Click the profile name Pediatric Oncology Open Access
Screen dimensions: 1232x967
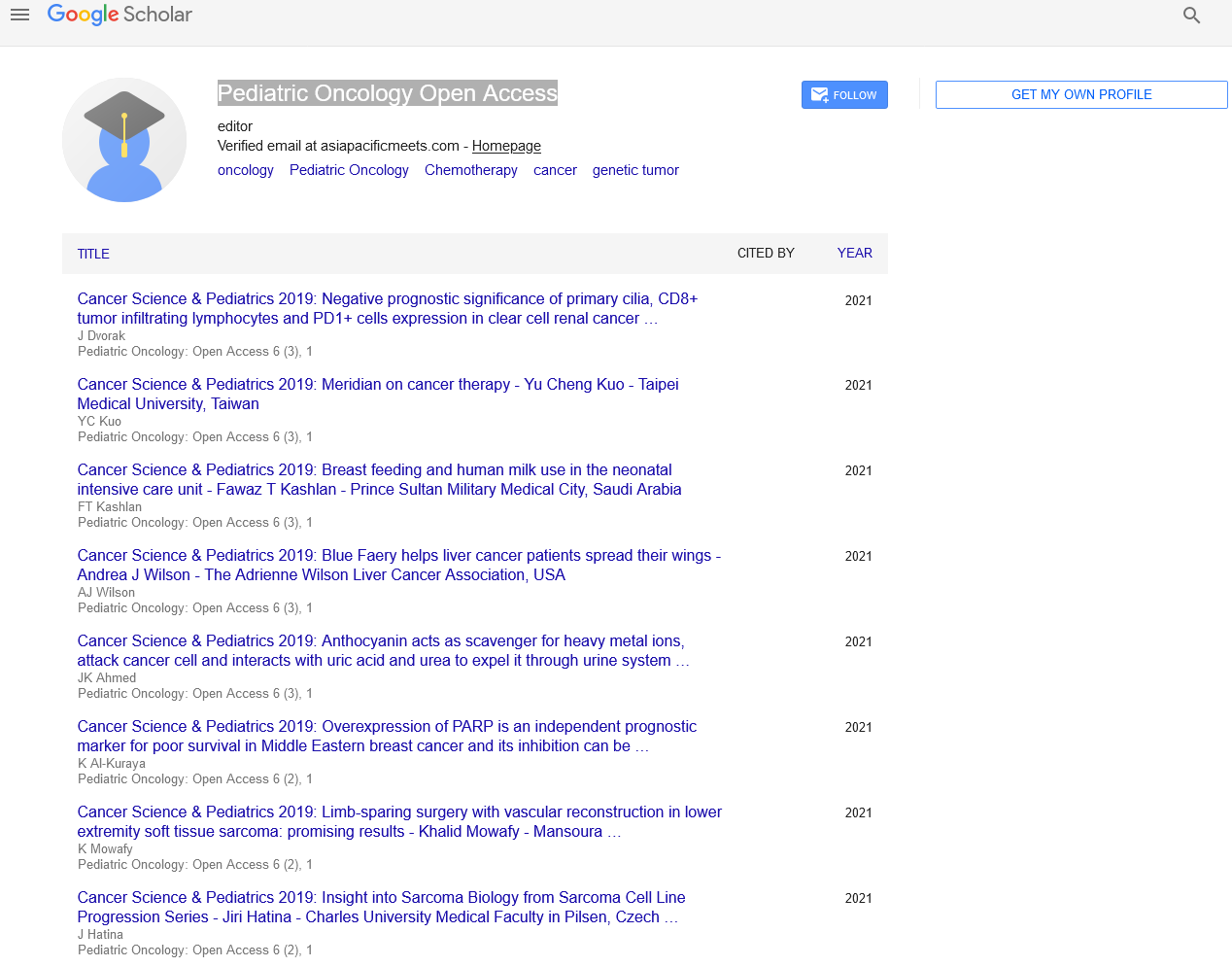(x=388, y=93)
